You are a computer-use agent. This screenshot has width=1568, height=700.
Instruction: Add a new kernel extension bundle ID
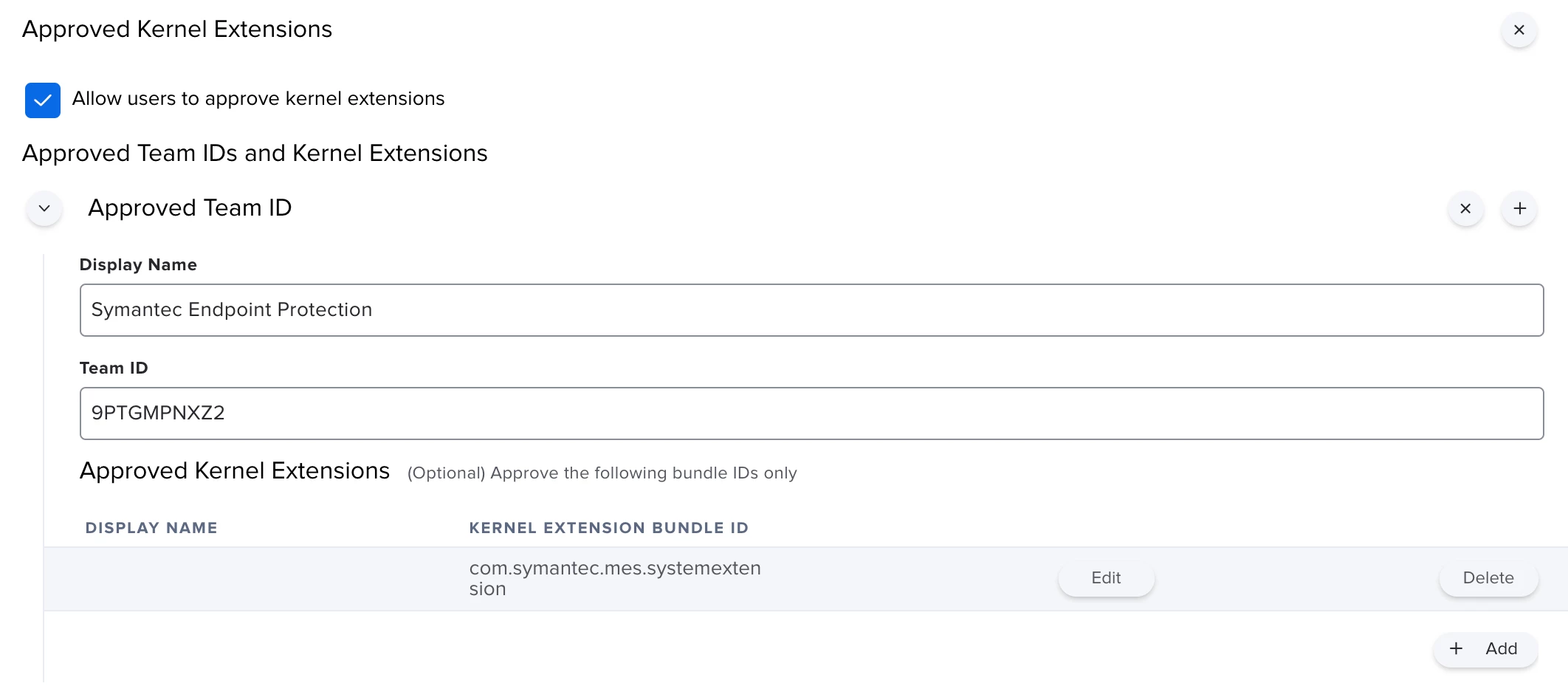pos(1485,649)
